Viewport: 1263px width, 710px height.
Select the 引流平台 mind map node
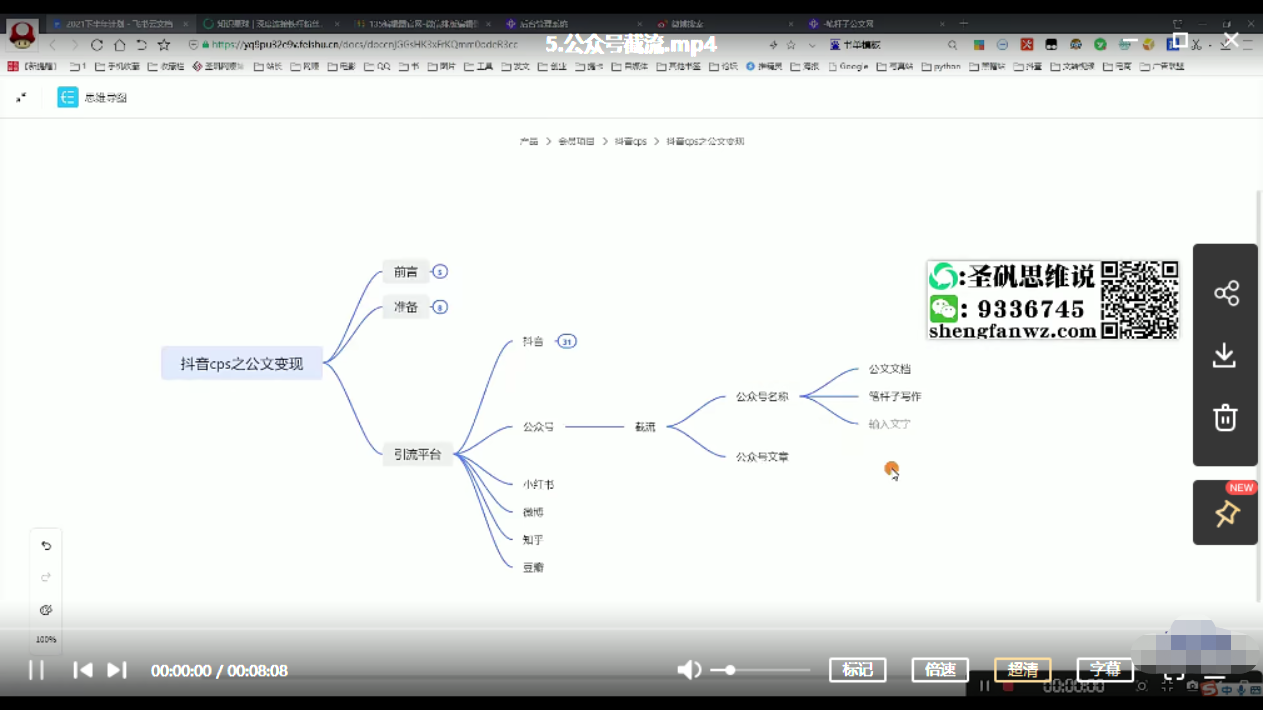tap(417, 454)
